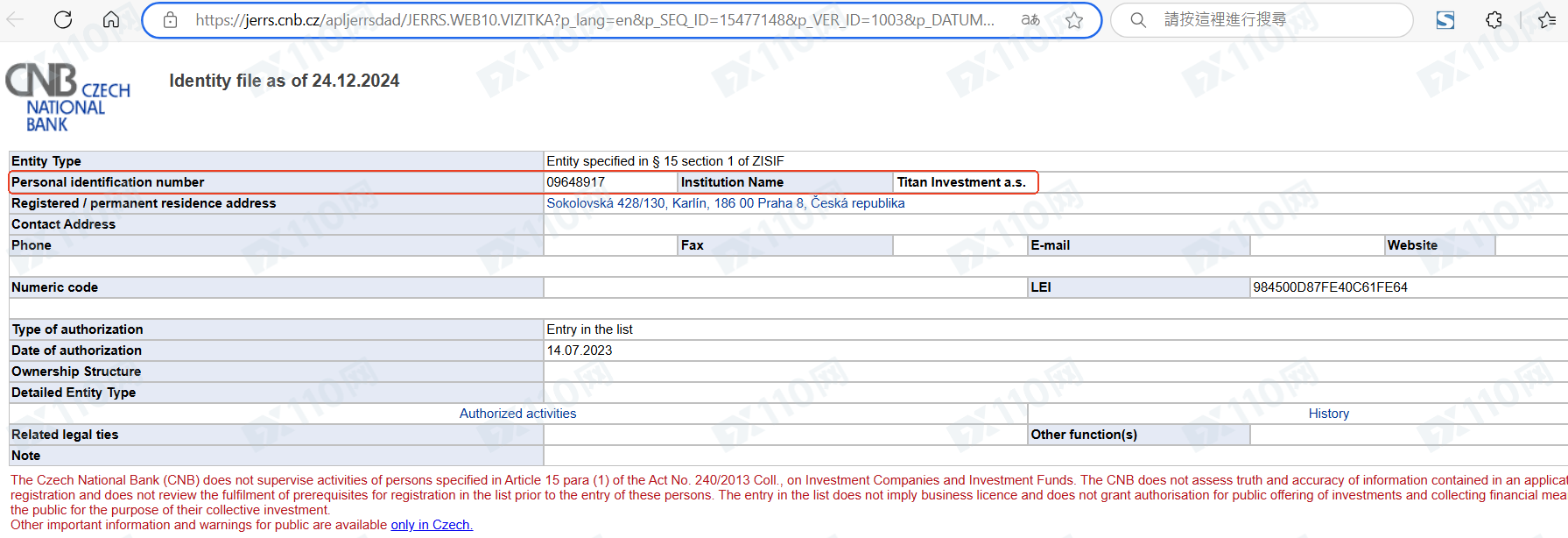Reload the page with the refresh icon
1568x538 pixels.
(x=63, y=19)
